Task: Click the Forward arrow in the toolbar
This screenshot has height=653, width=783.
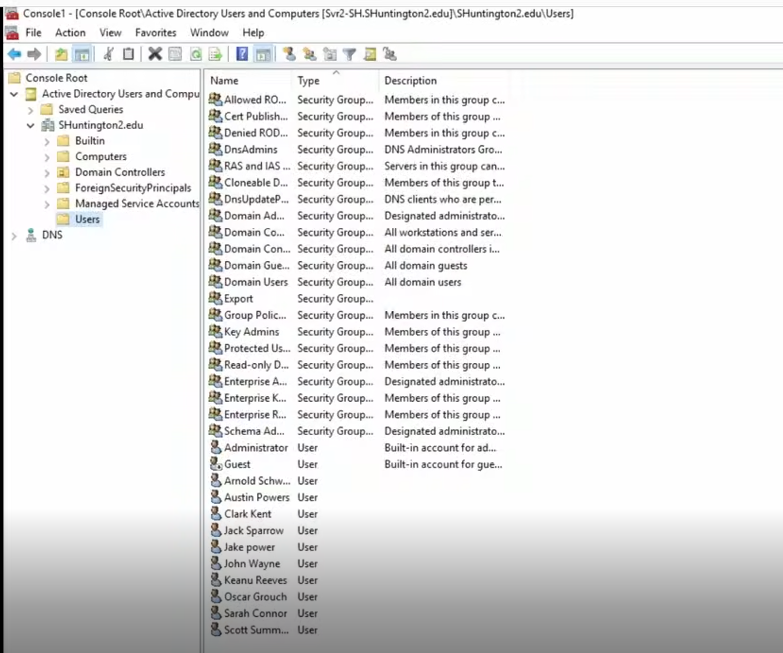Action: tap(34, 54)
